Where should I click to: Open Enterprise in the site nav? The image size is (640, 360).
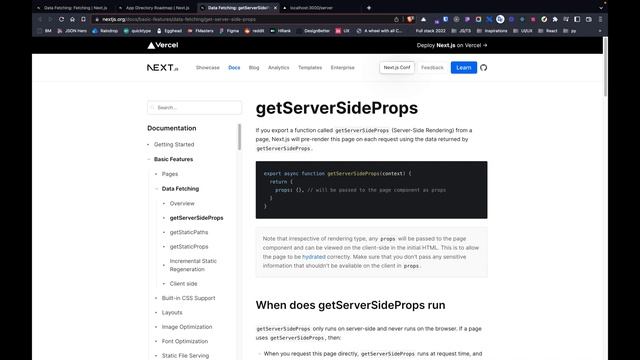pyautogui.click(x=342, y=68)
